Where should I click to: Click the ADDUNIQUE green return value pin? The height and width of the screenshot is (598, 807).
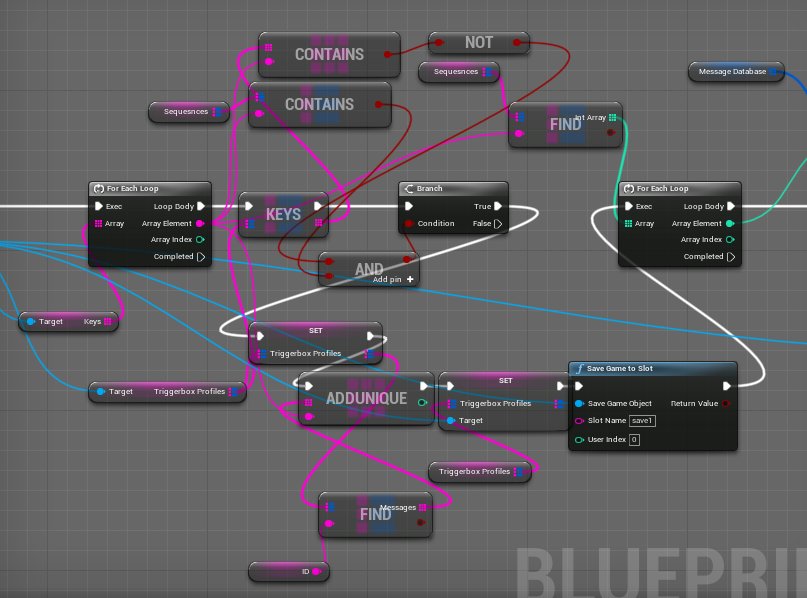[x=423, y=402]
